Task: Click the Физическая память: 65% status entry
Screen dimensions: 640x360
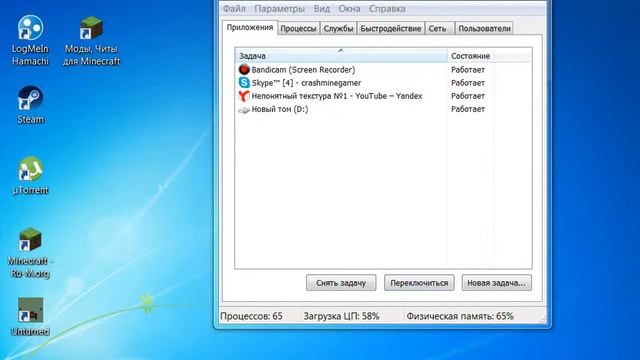Action: [460, 316]
